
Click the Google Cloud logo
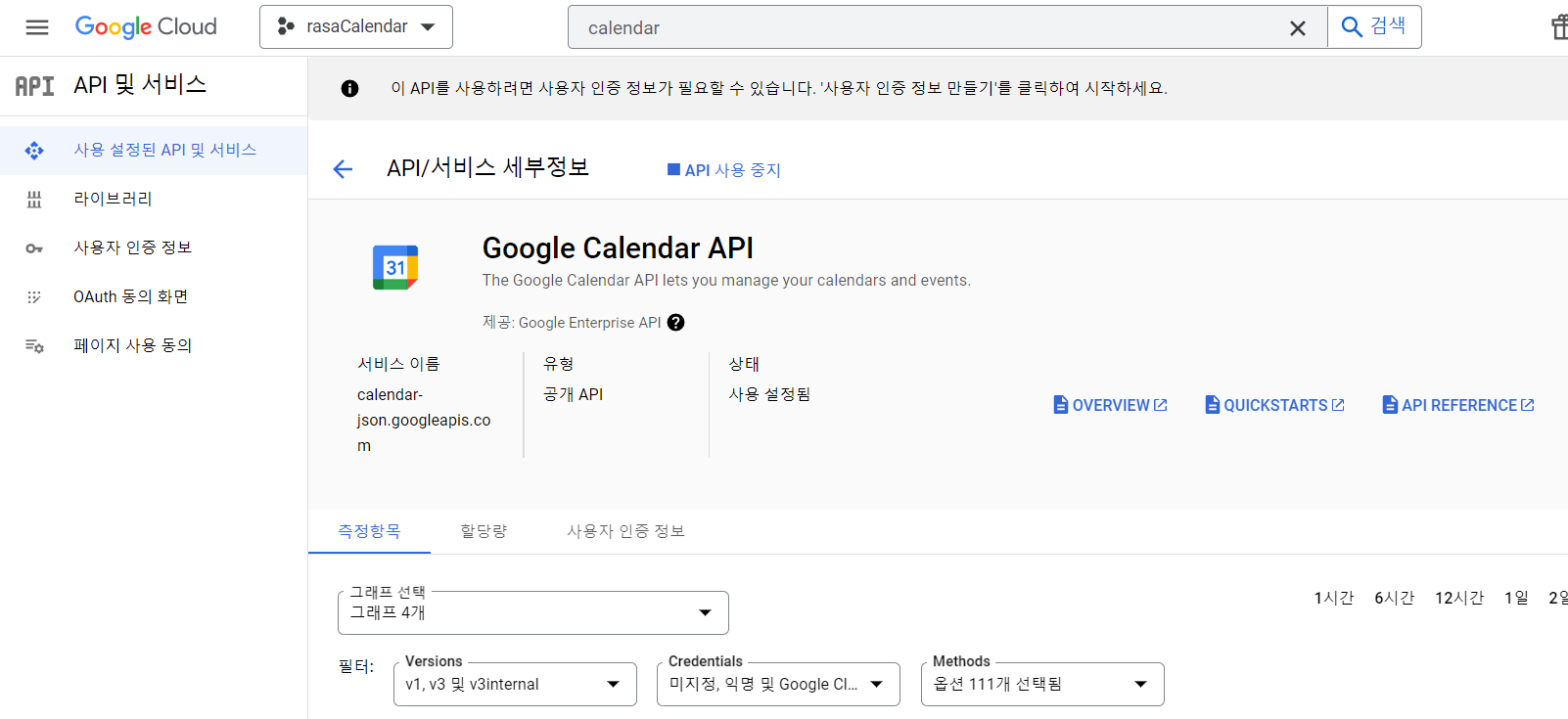[146, 27]
